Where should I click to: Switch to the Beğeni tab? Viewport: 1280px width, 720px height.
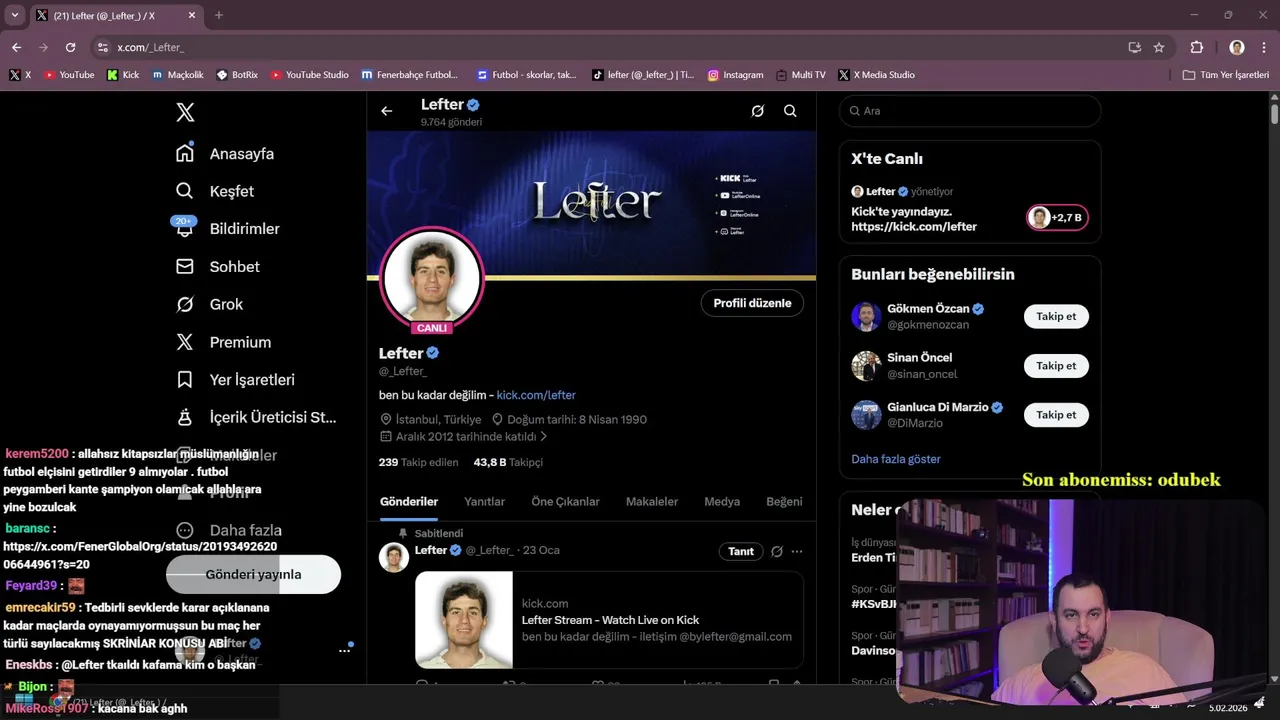[784, 502]
